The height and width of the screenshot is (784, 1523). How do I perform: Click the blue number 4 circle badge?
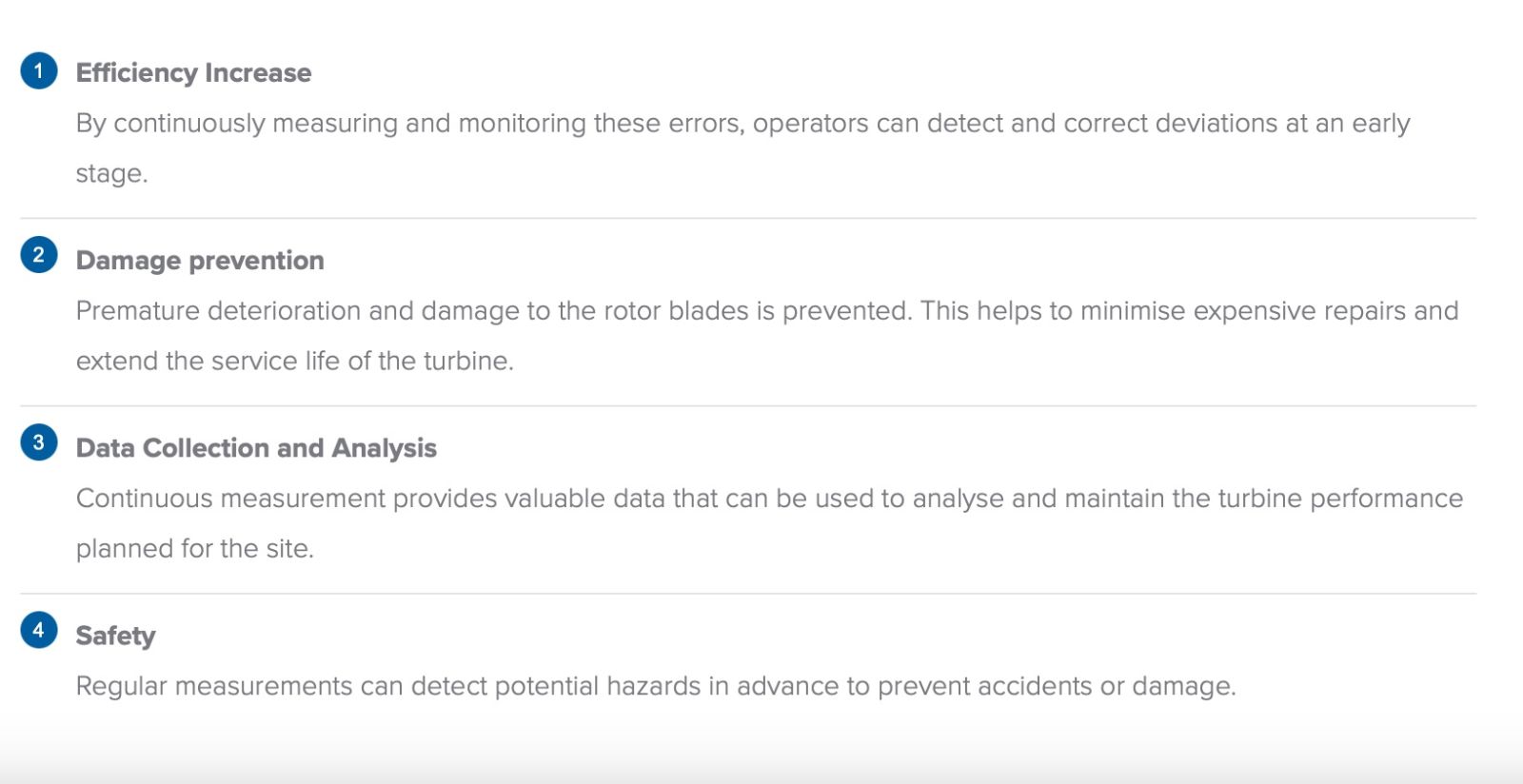[39, 630]
